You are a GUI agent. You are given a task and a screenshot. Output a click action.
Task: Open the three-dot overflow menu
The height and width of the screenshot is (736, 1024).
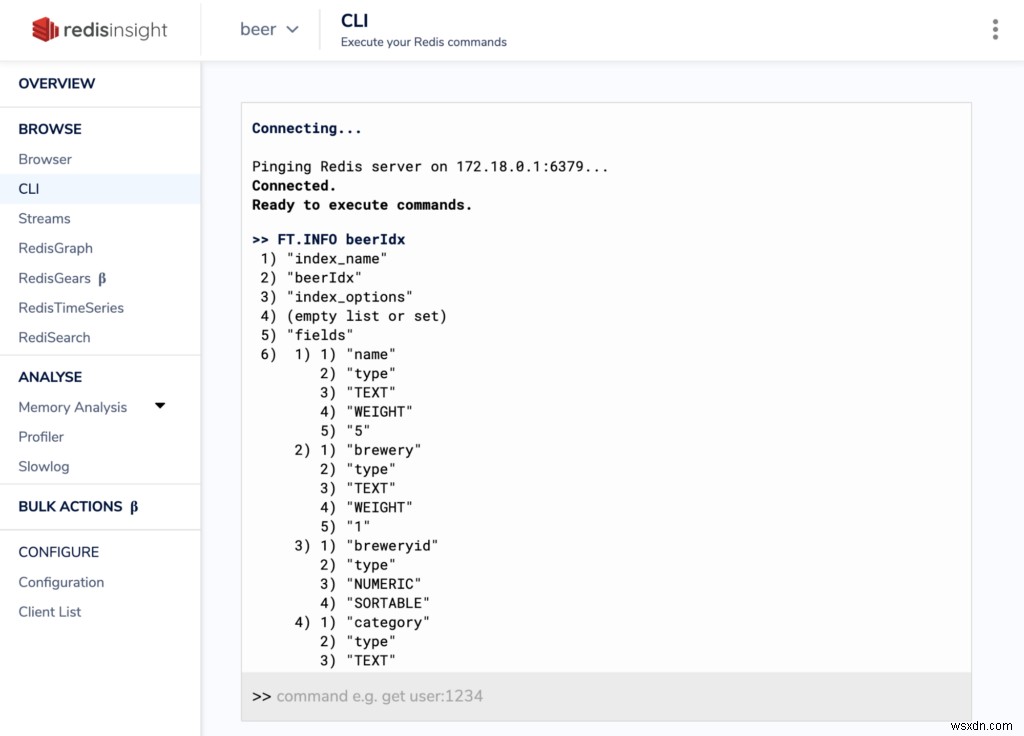click(995, 29)
